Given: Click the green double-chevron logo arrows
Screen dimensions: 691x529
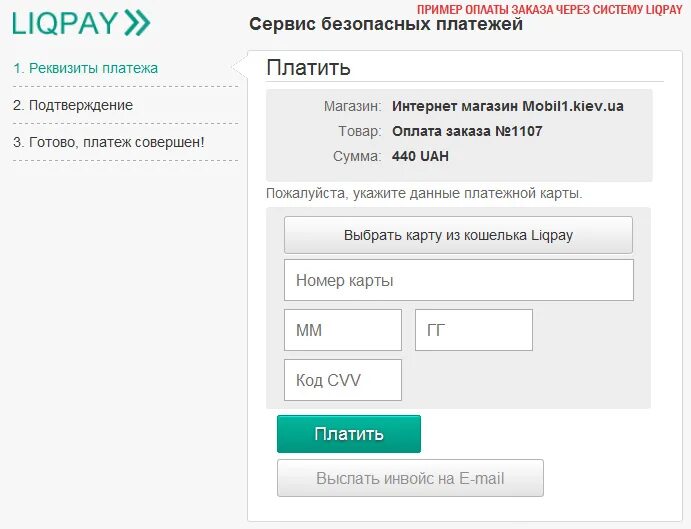Looking at the screenshot, I should [137, 23].
